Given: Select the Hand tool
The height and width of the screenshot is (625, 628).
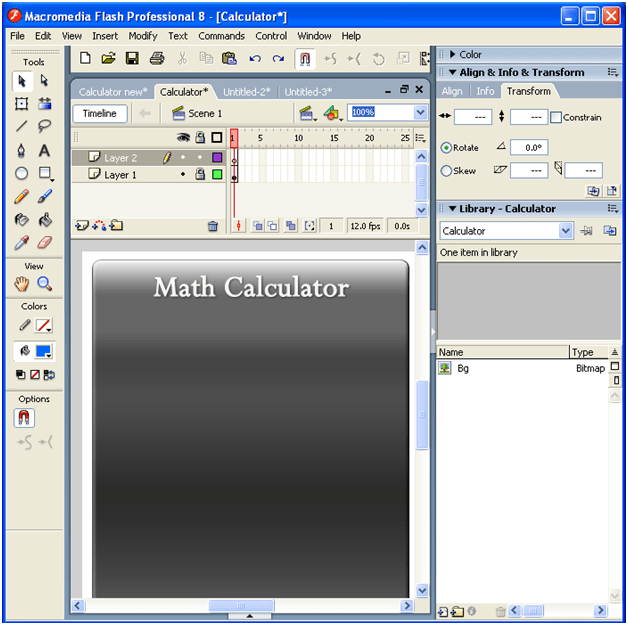Looking at the screenshot, I should (x=21, y=284).
